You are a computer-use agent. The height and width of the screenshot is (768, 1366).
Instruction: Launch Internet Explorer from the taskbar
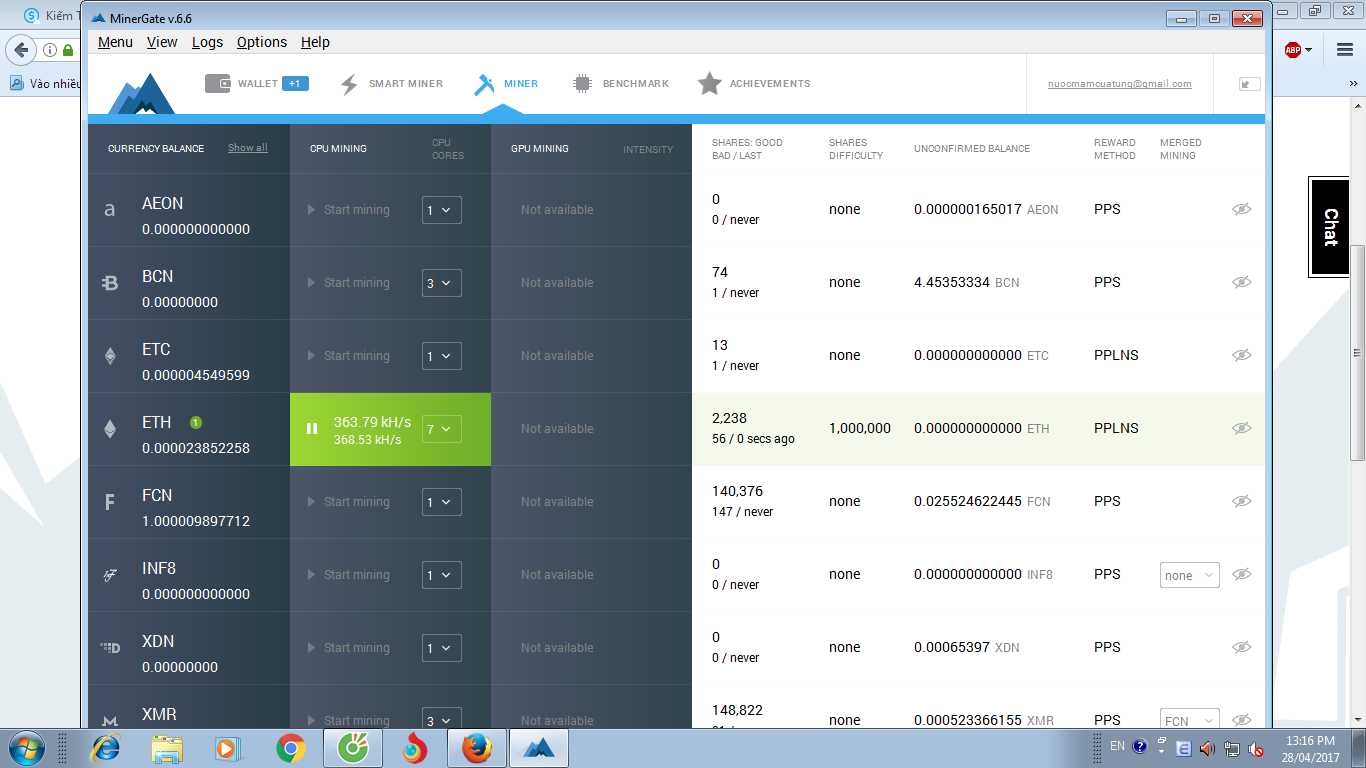(x=105, y=748)
